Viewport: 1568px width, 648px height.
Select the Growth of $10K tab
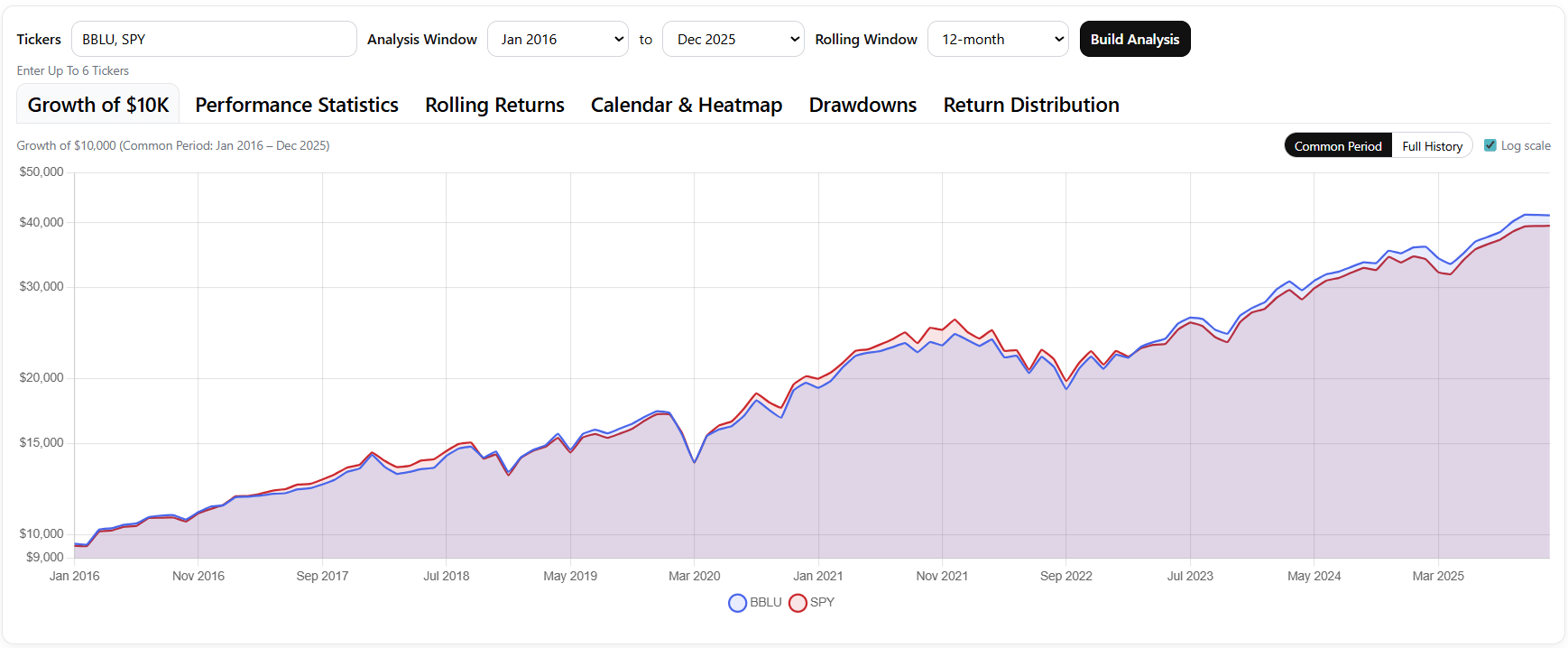pyautogui.click(x=98, y=105)
